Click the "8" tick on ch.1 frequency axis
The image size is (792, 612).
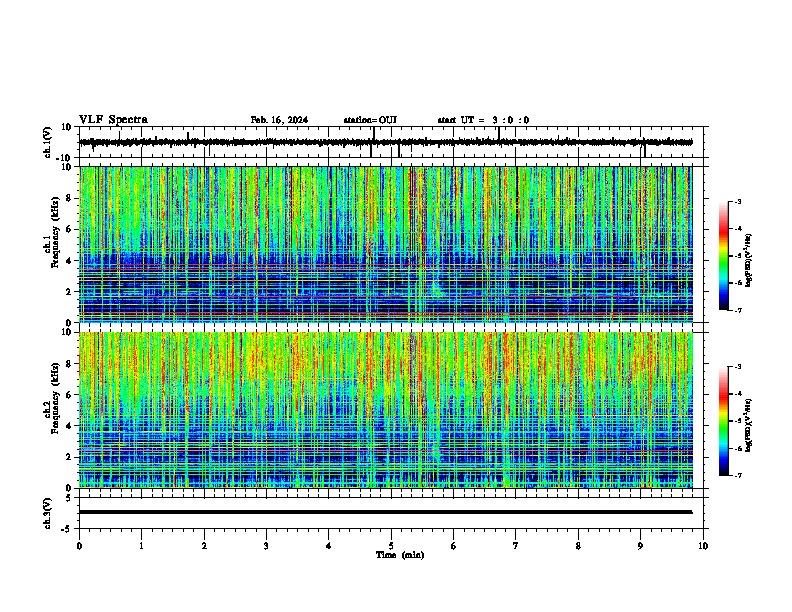tap(69, 198)
